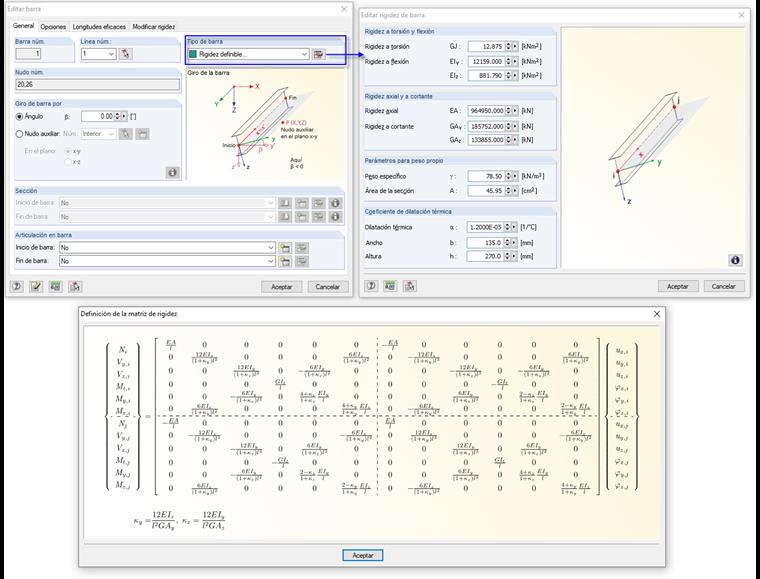Viewport: 760px width, 579px height.
Task: Click the new hinge icon beside Inicio de barra articulation
Action: pos(285,247)
